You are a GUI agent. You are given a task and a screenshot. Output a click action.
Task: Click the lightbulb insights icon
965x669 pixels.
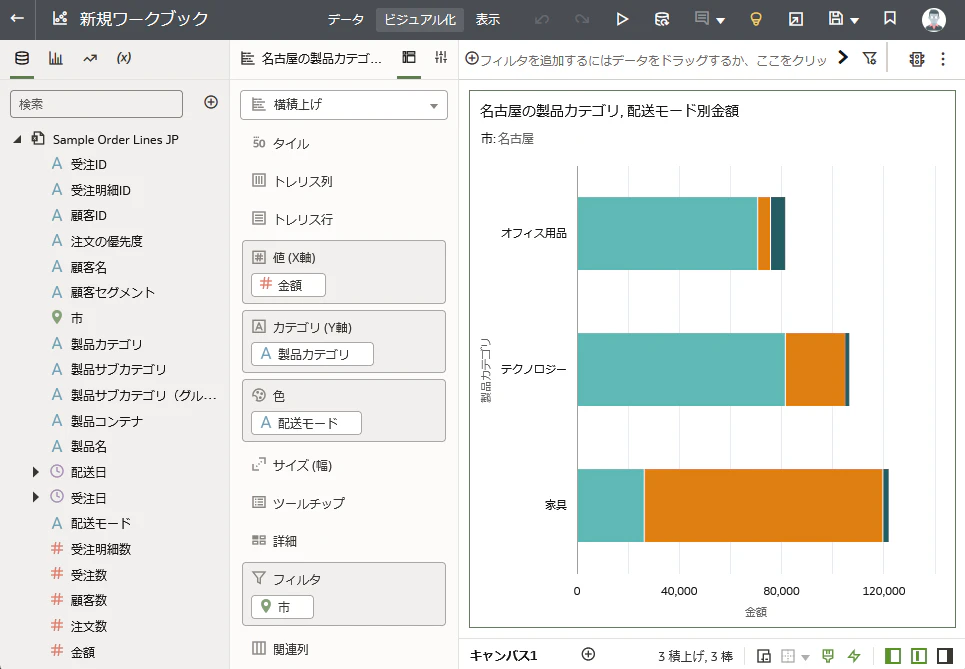(x=756, y=19)
